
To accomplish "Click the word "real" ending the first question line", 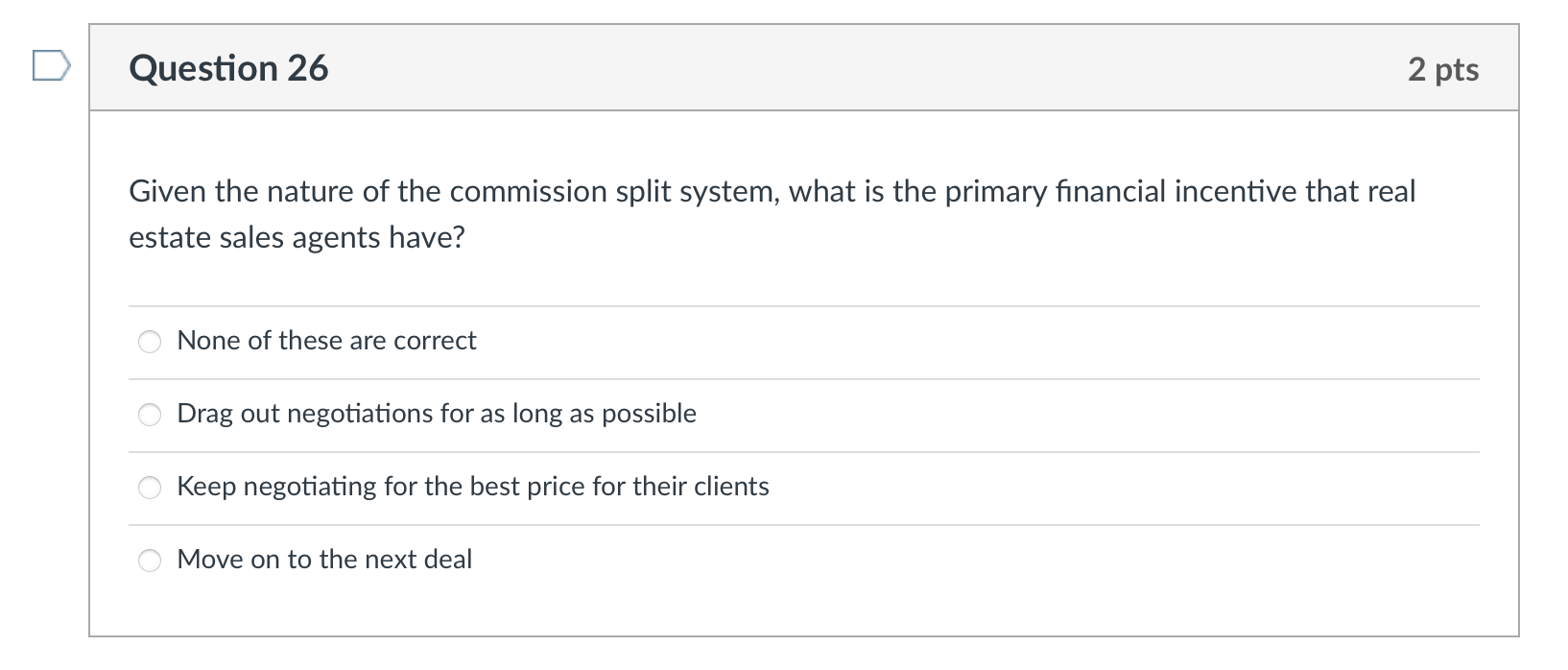I will [1391, 192].
